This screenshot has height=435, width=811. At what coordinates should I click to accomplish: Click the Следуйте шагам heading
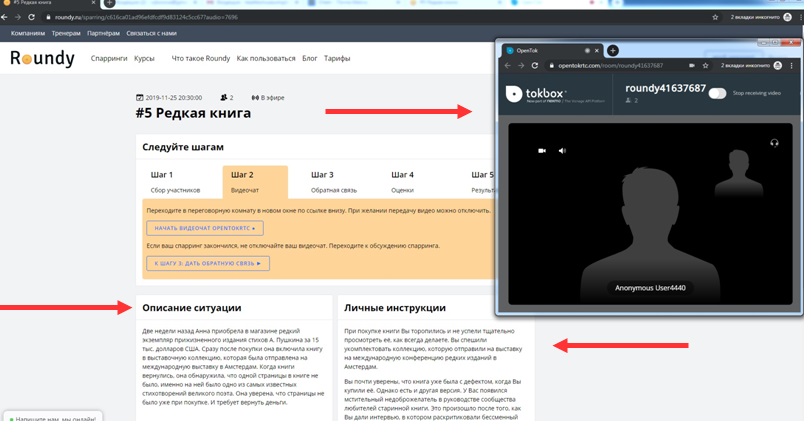point(183,147)
